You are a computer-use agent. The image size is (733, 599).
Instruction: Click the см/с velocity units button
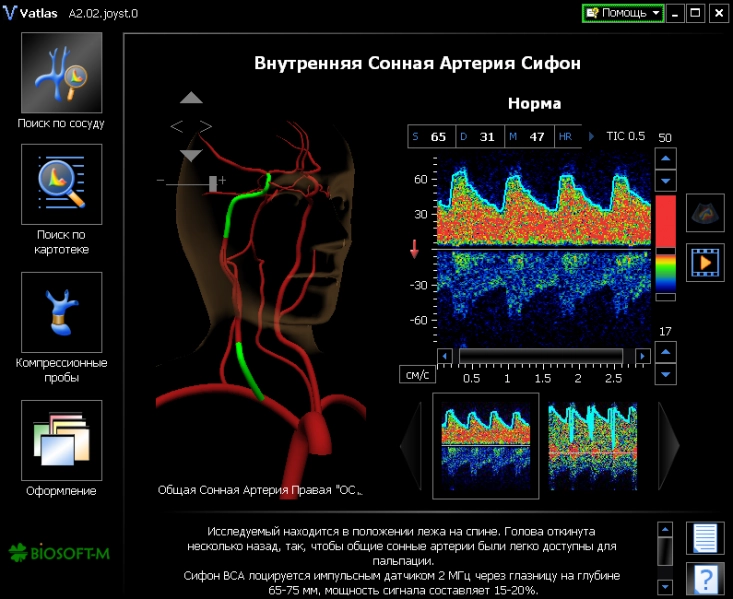415,375
